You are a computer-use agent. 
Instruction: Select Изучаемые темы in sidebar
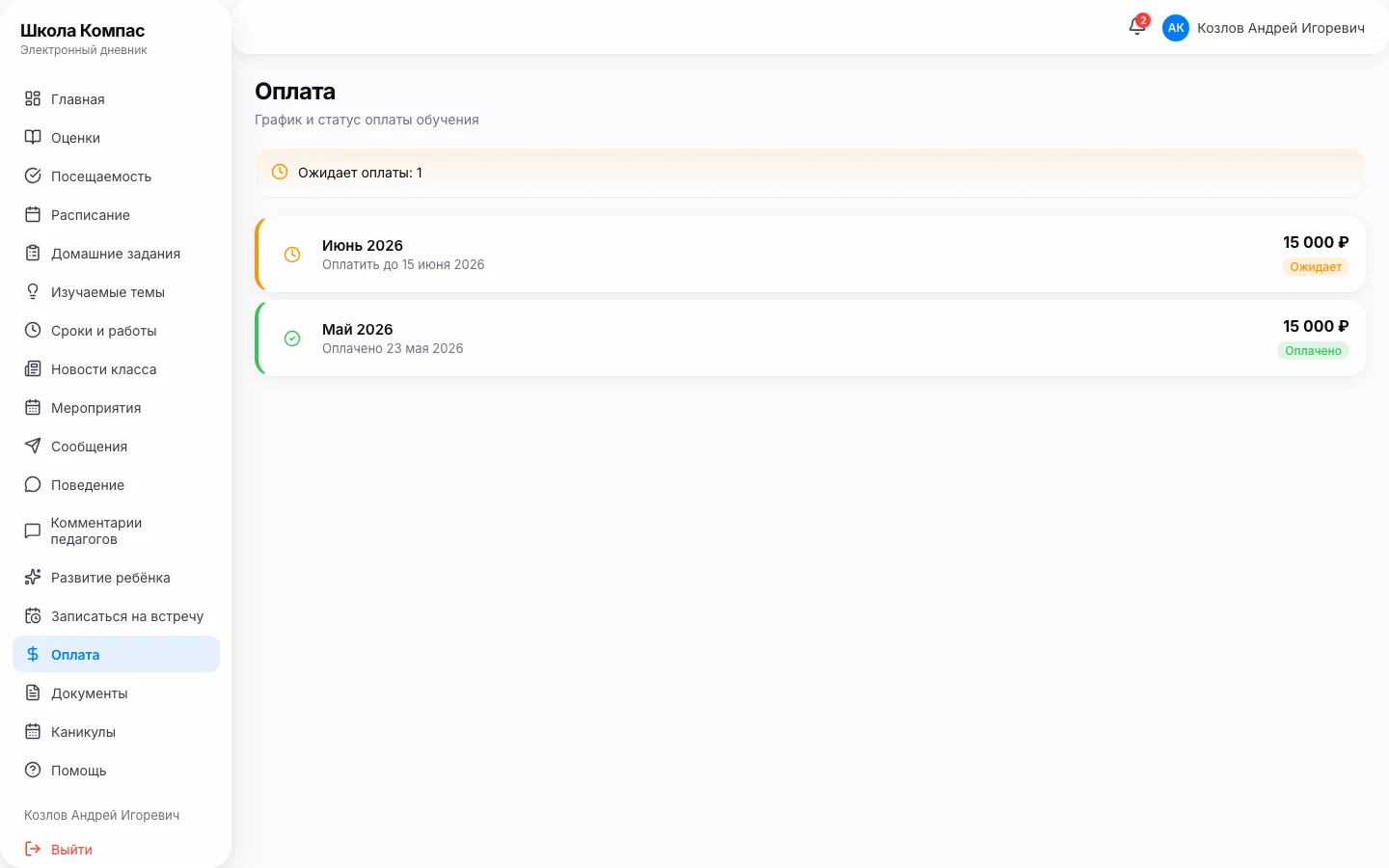(116, 291)
